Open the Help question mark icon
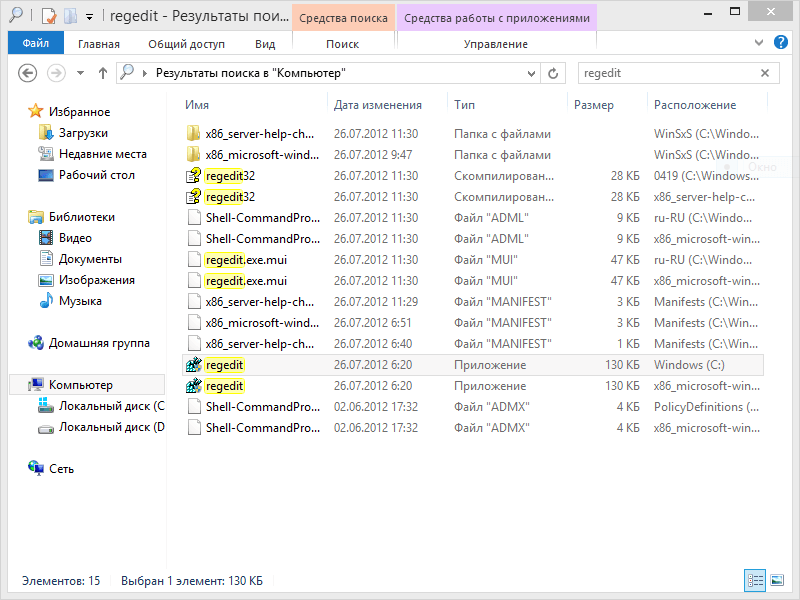This screenshot has width=800, height=600. pyautogui.click(x=782, y=43)
